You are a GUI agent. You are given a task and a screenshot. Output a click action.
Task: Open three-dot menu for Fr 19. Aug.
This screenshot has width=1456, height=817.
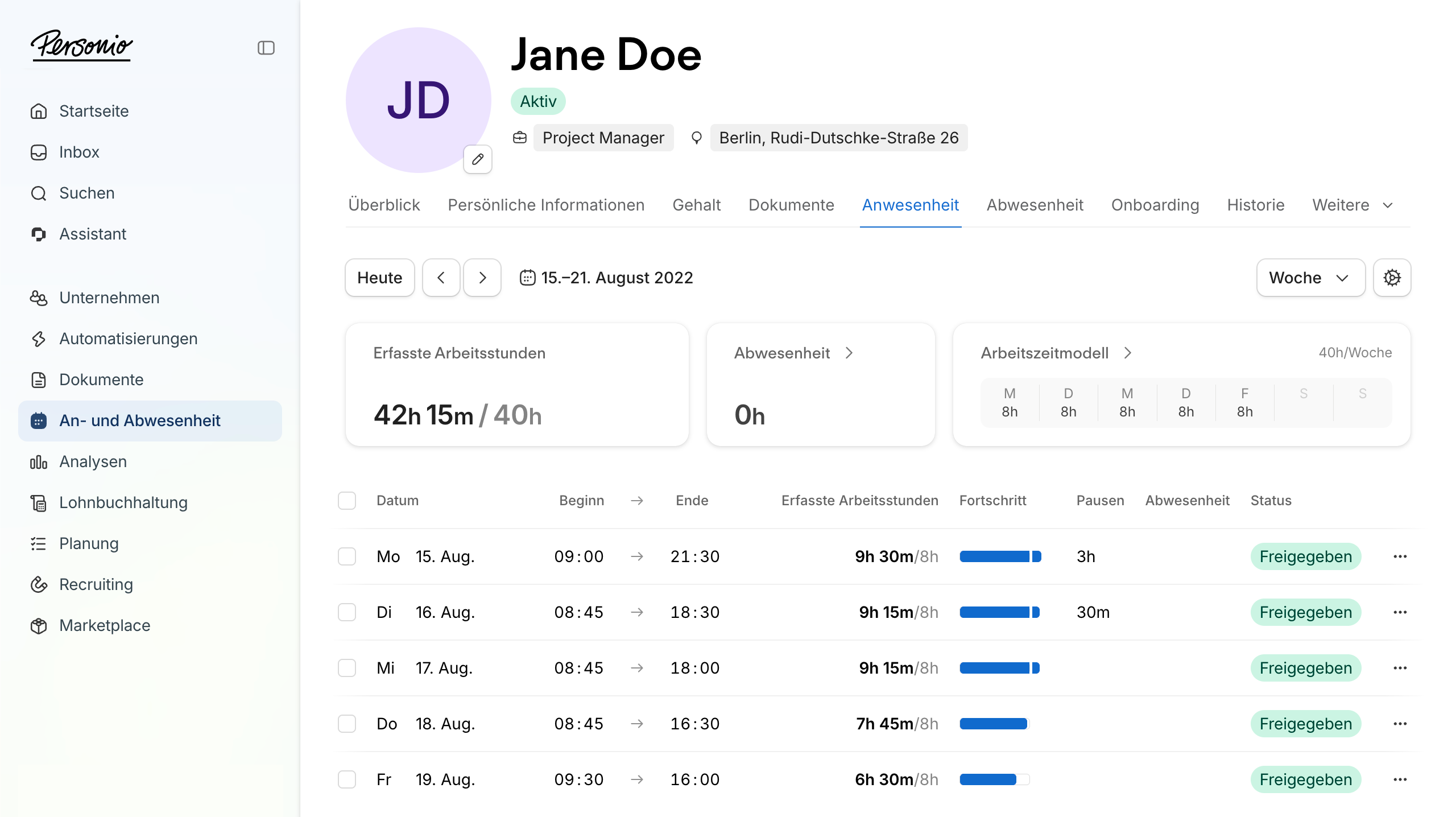point(1400,779)
